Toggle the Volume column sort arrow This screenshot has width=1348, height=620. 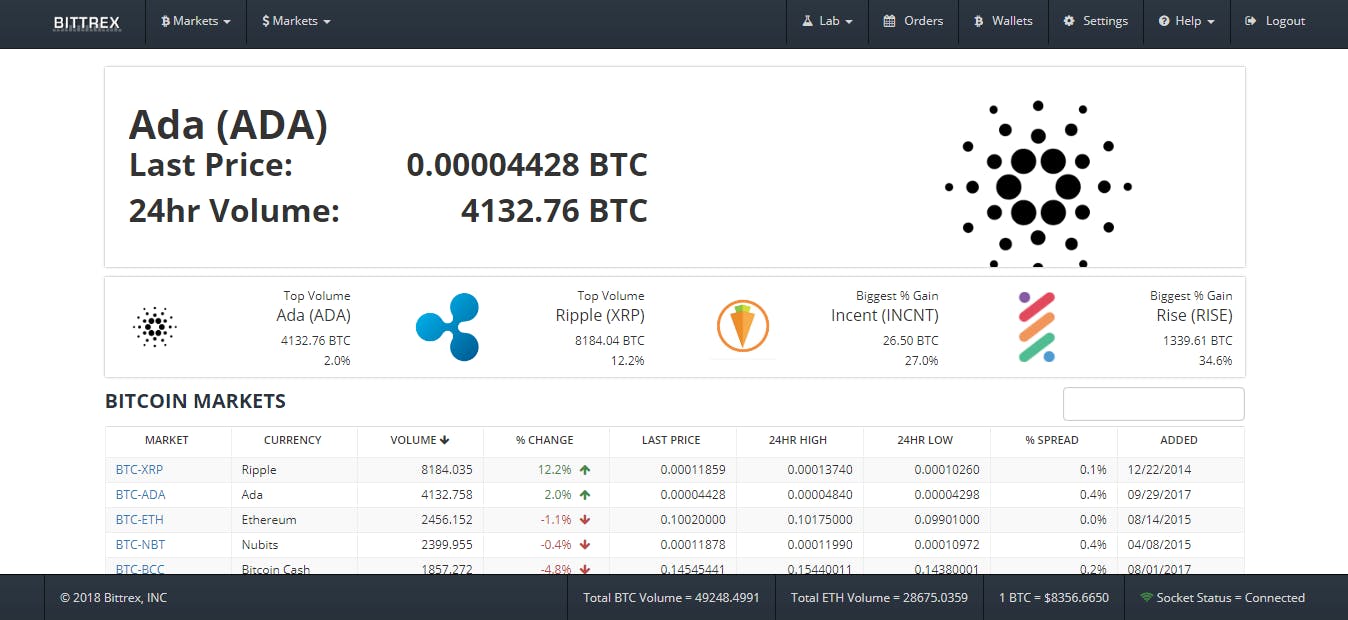pyautogui.click(x=446, y=440)
